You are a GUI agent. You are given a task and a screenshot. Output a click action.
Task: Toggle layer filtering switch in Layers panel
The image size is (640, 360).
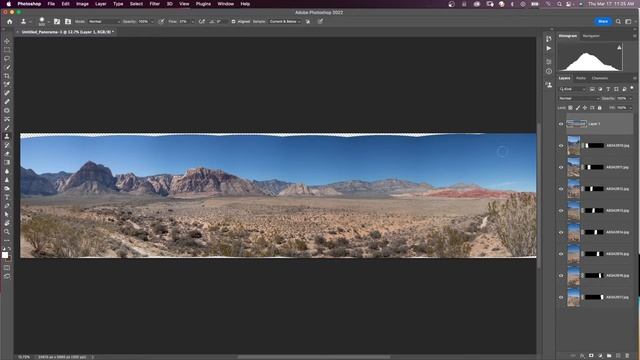coord(632,88)
